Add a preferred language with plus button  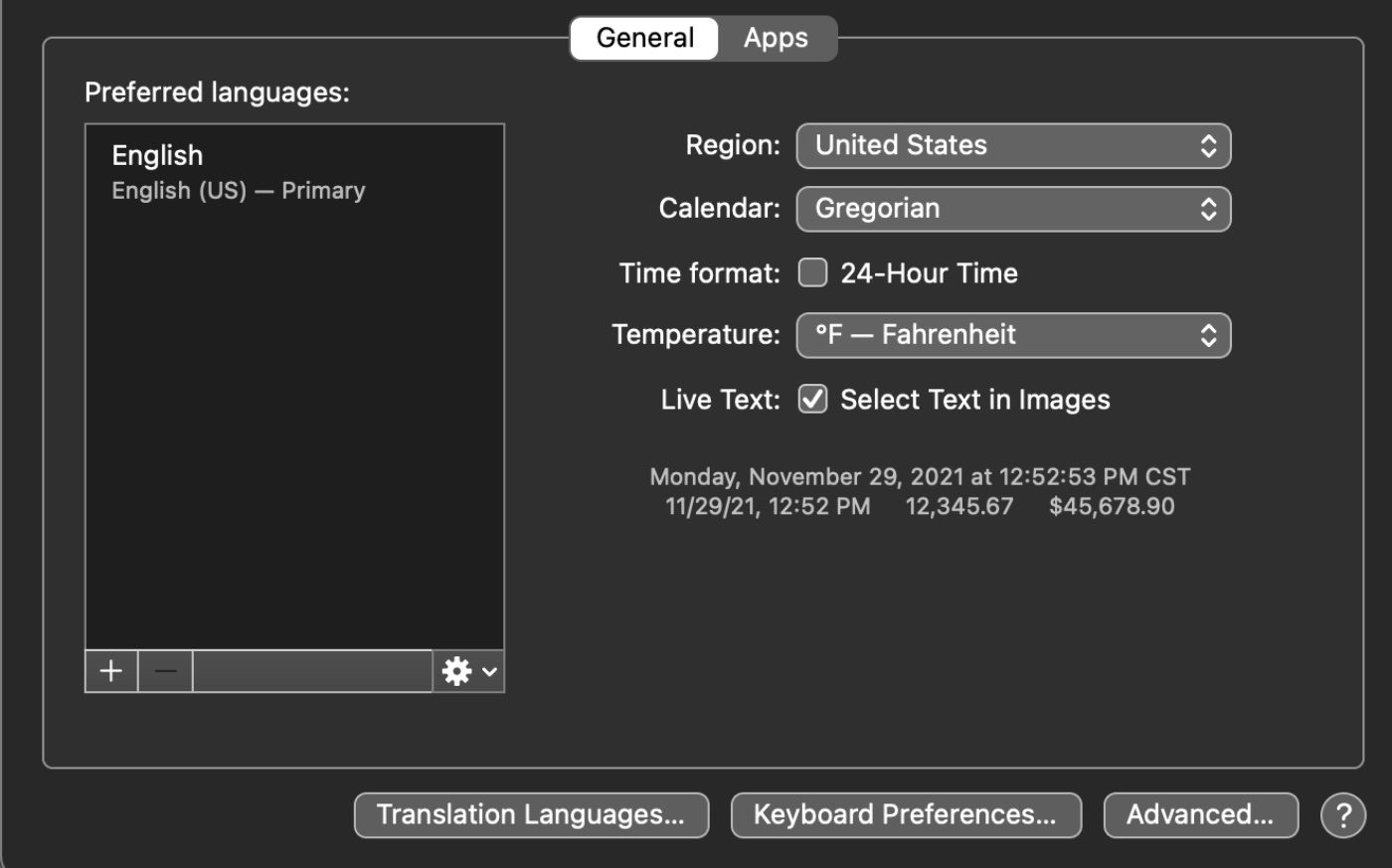pyautogui.click(x=111, y=671)
